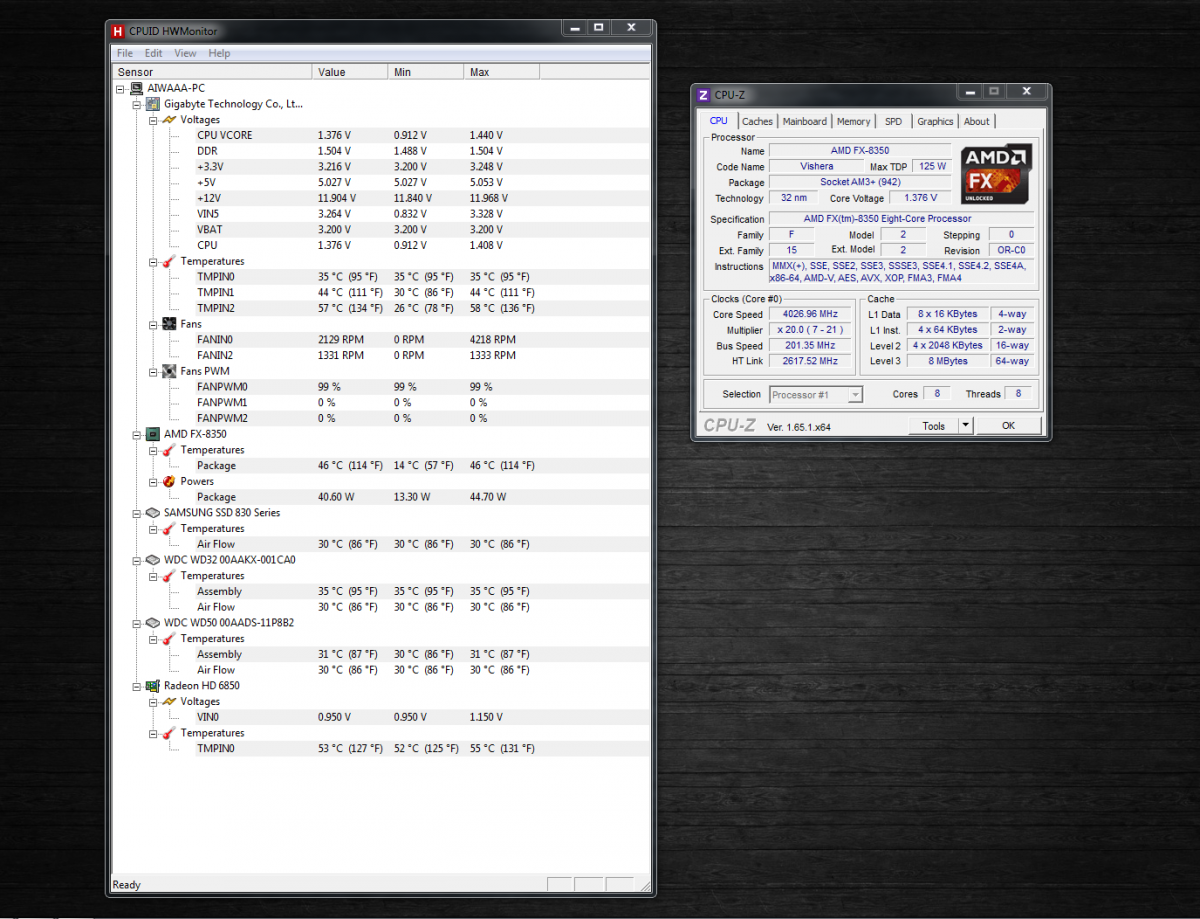This screenshot has height=919, width=1200.
Task: Switch to the Graphics tab in CPU-Z
Action: 935,122
